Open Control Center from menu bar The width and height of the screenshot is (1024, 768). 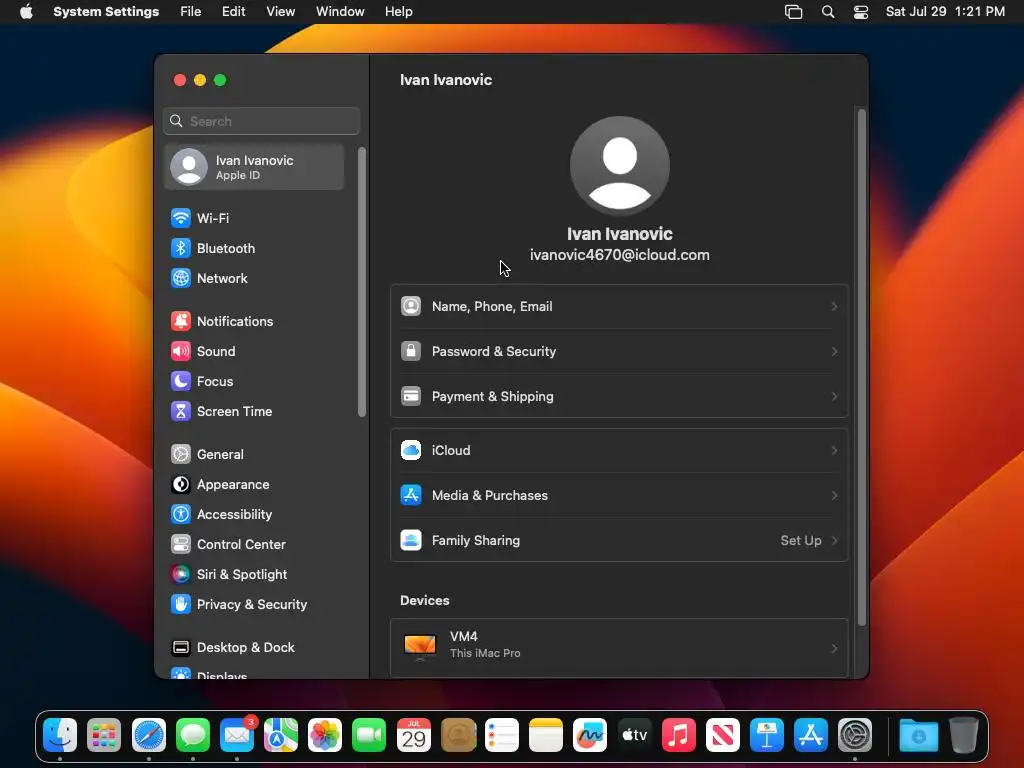click(861, 12)
